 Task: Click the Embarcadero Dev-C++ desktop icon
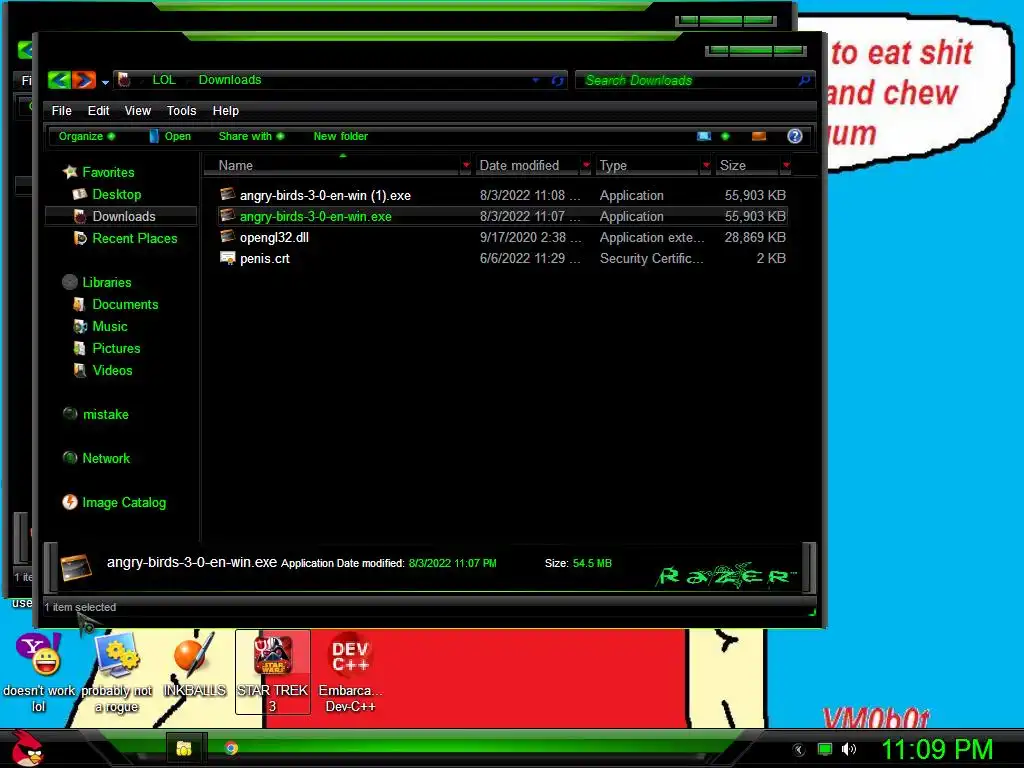[351, 673]
